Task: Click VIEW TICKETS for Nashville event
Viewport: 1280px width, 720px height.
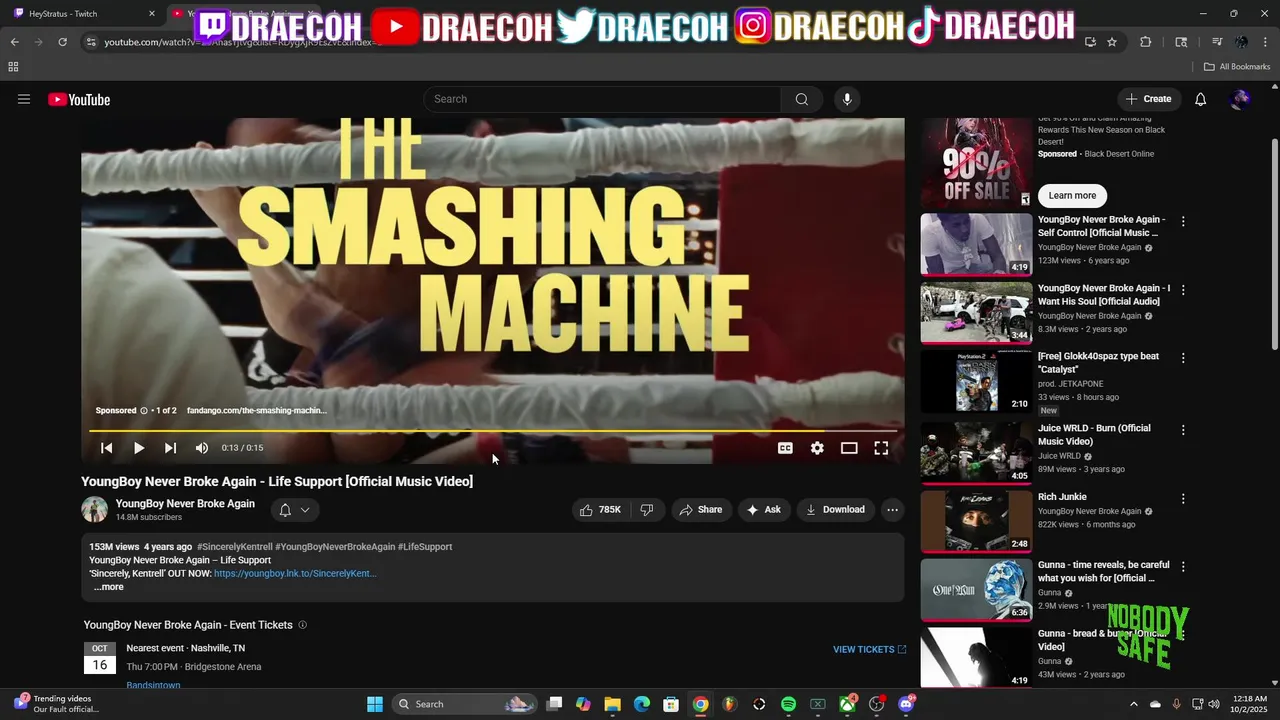Action: click(869, 650)
